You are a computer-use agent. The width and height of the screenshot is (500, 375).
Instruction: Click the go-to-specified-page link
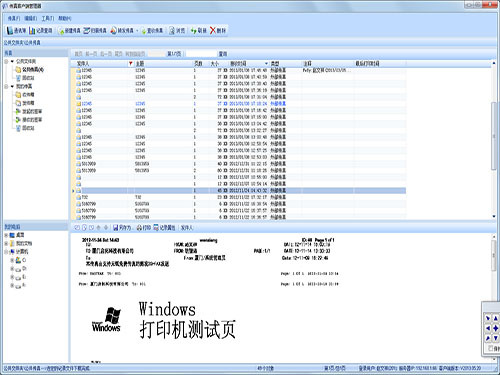[x=135, y=54]
